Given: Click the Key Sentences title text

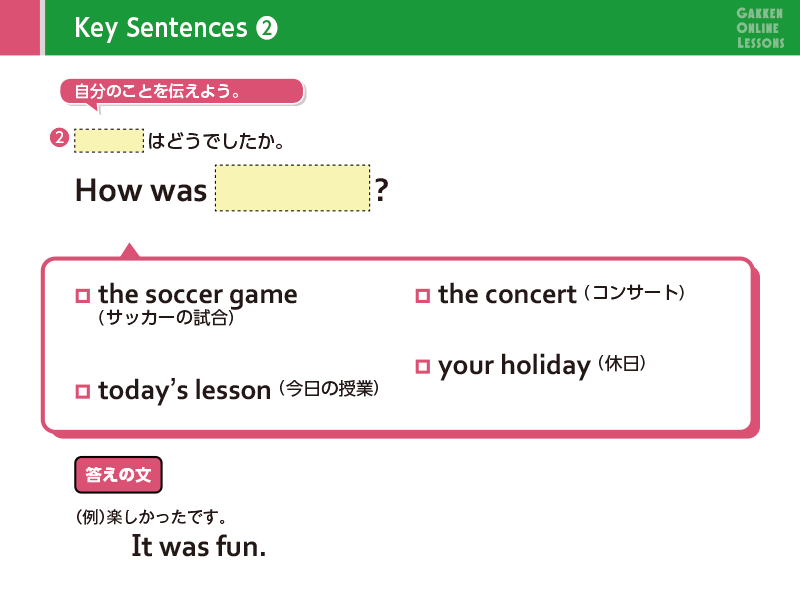Looking at the screenshot, I should tap(161, 29).
